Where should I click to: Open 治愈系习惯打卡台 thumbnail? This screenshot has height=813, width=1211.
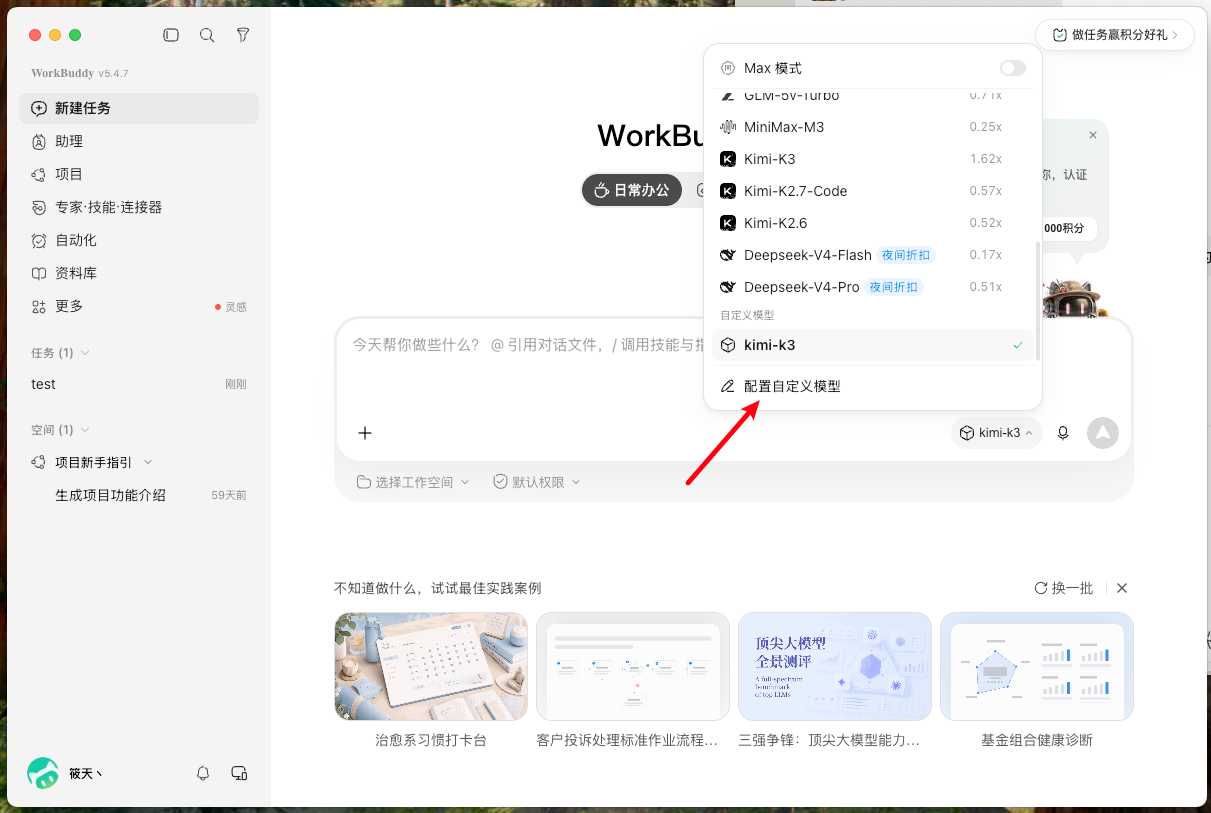(431, 667)
